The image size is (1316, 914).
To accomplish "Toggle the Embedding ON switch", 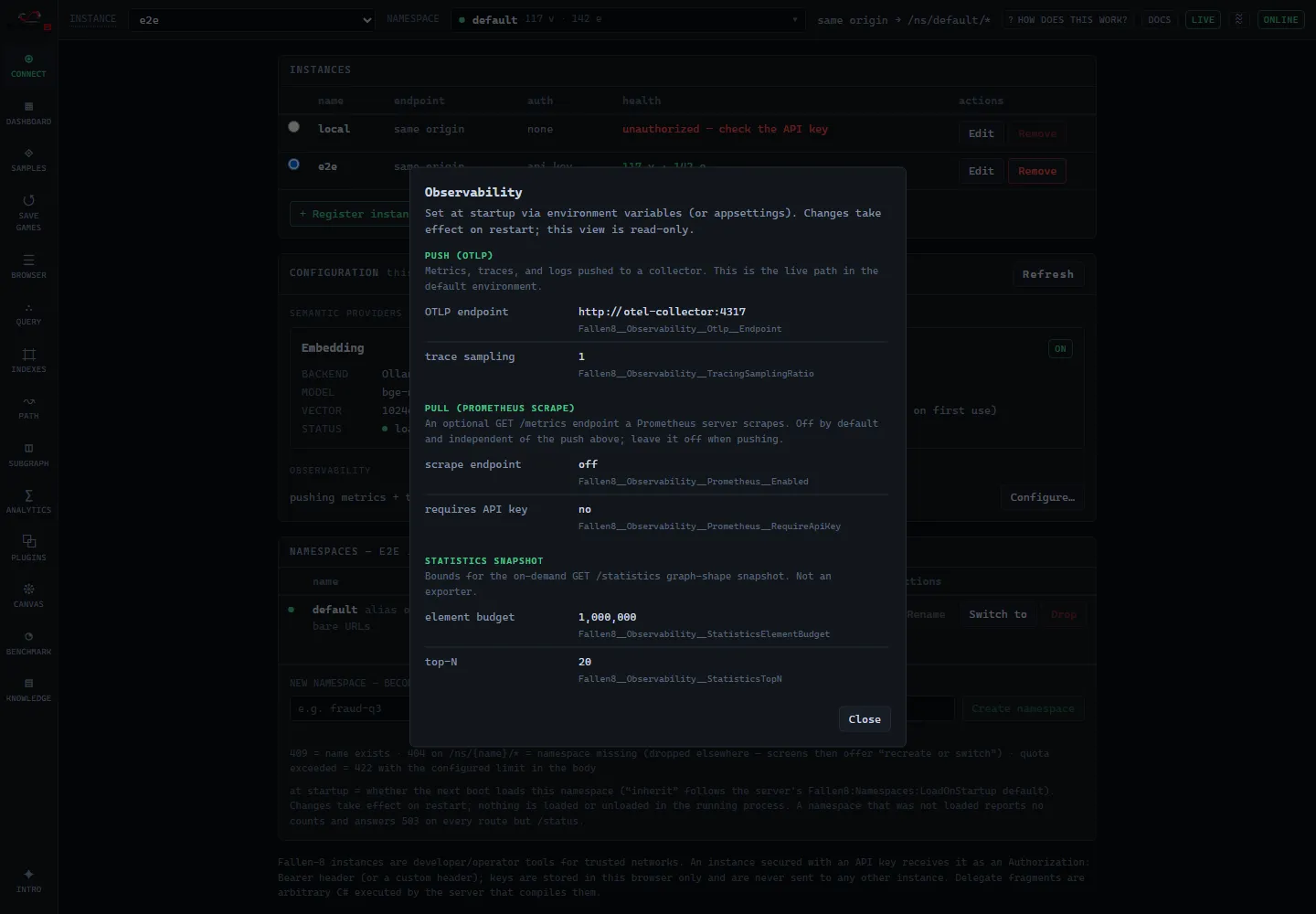I will pyautogui.click(x=1060, y=348).
